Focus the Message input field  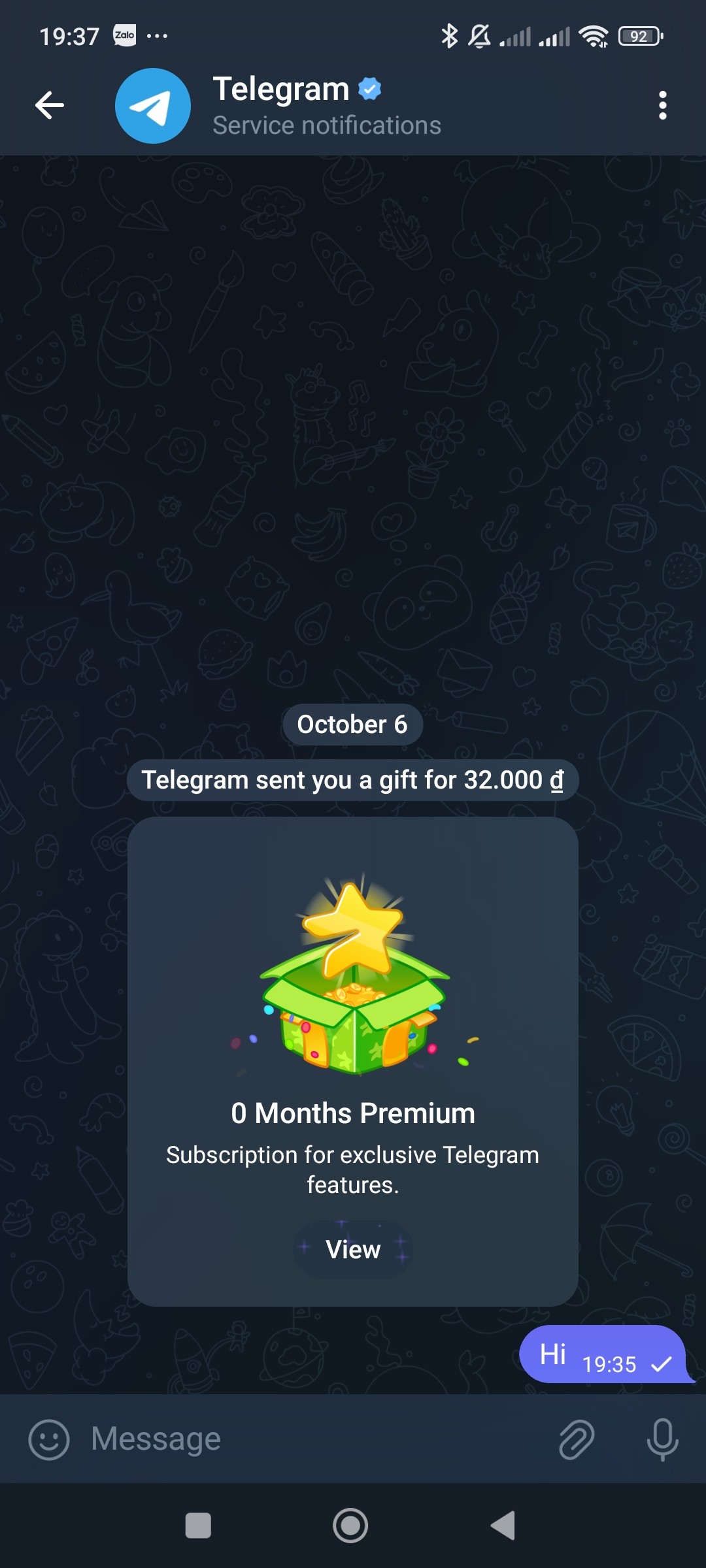point(314,1439)
